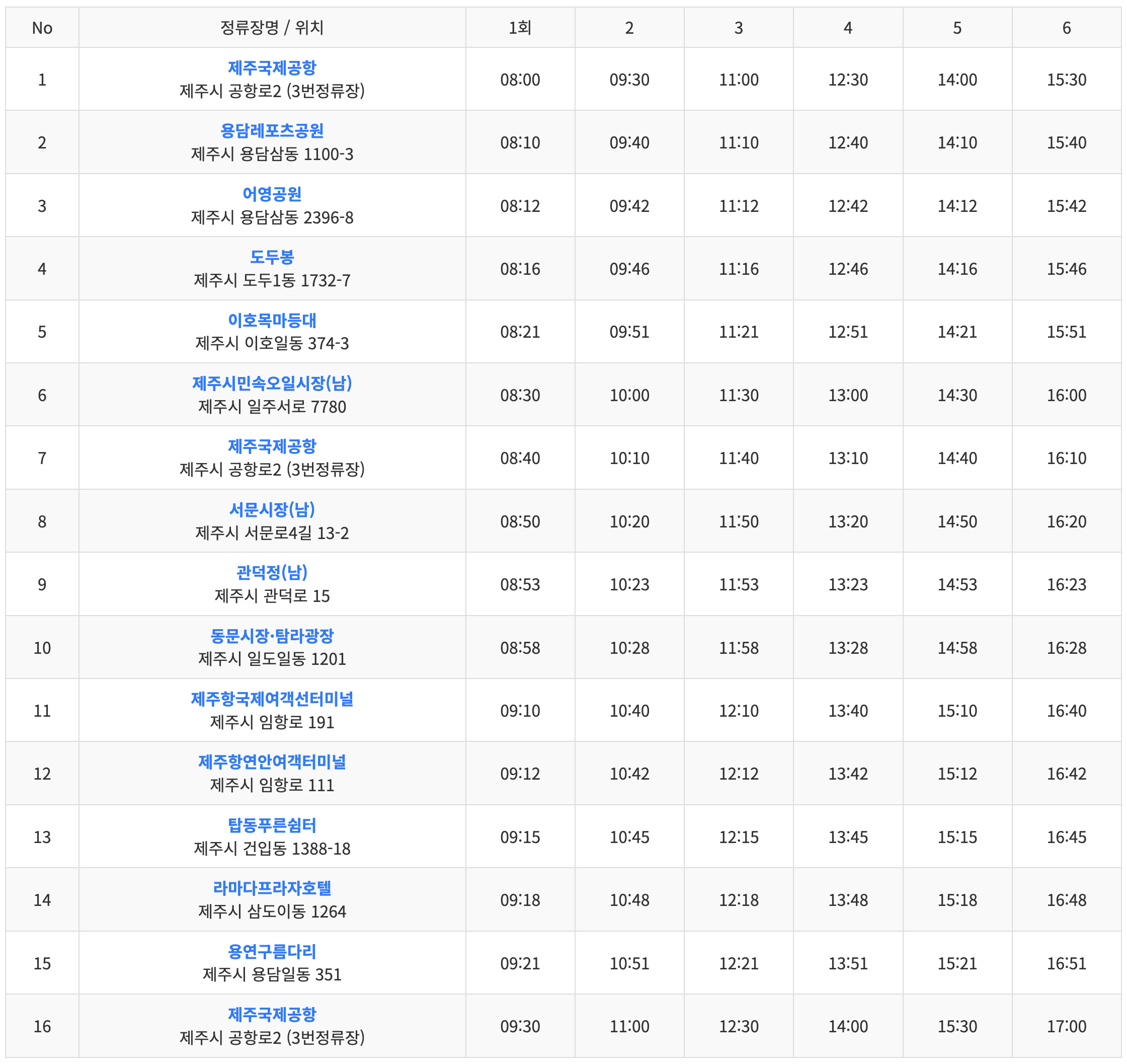Viewport: 1127px width, 1064px height.
Task: Click the 1회 column header
Action: (520, 27)
